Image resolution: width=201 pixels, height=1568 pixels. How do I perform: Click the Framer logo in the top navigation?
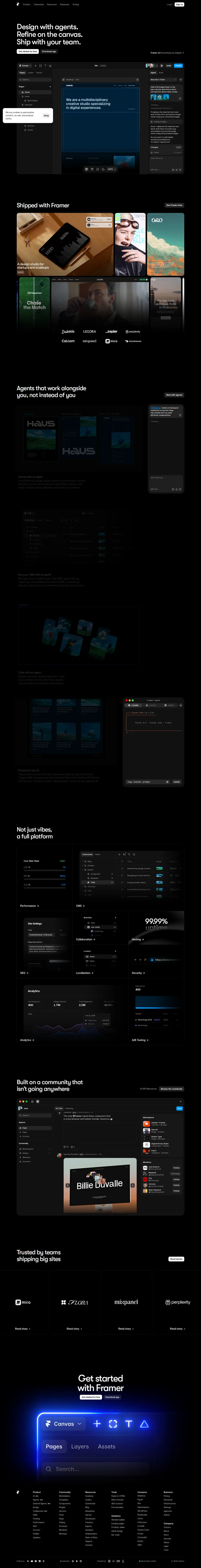click(x=18, y=4)
